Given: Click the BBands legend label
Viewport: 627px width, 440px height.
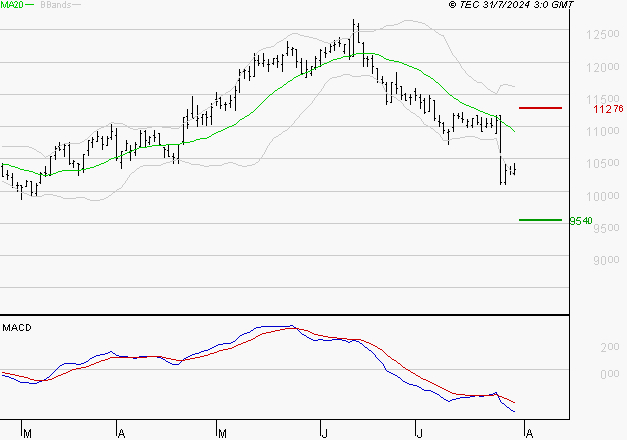Looking at the screenshot, I should tap(56, 5).
